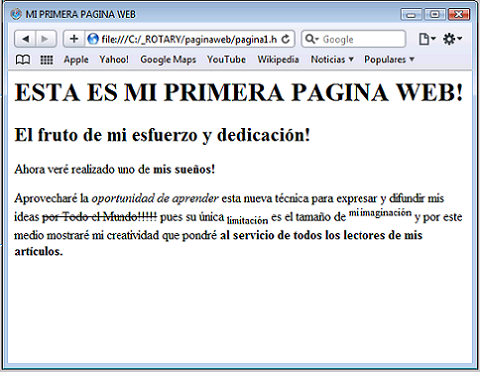The height and width of the screenshot is (372, 480).
Task: Expand the Noticias bookmarks folder
Action: tap(332, 59)
